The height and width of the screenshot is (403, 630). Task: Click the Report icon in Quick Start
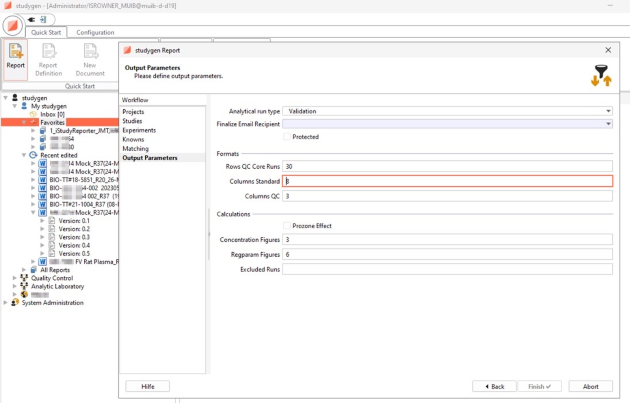point(16,56)
